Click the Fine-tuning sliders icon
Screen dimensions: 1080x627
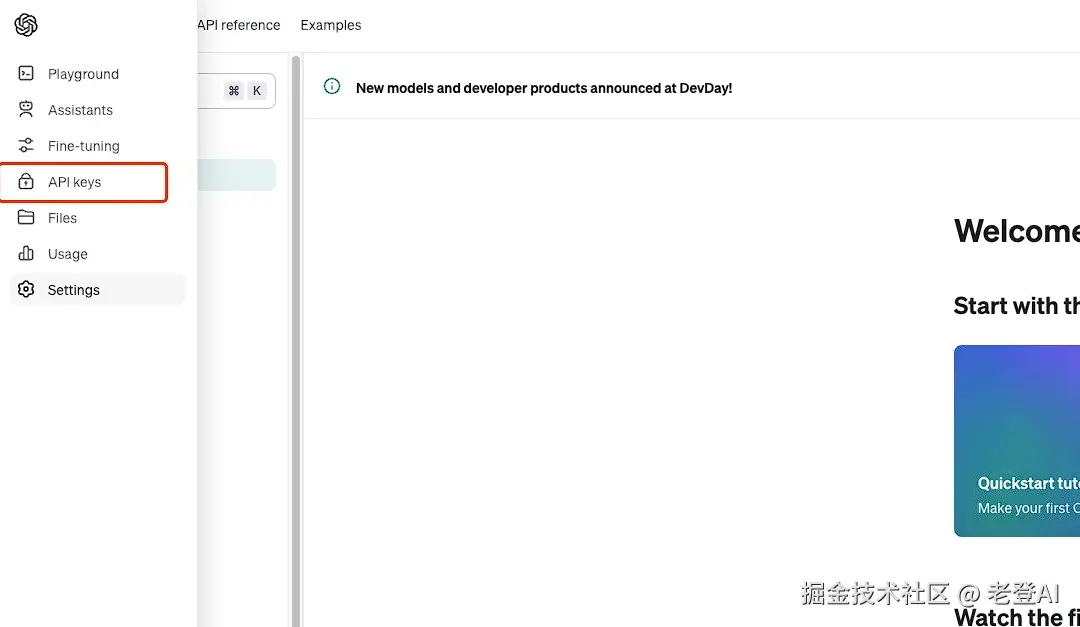point(26,145)
